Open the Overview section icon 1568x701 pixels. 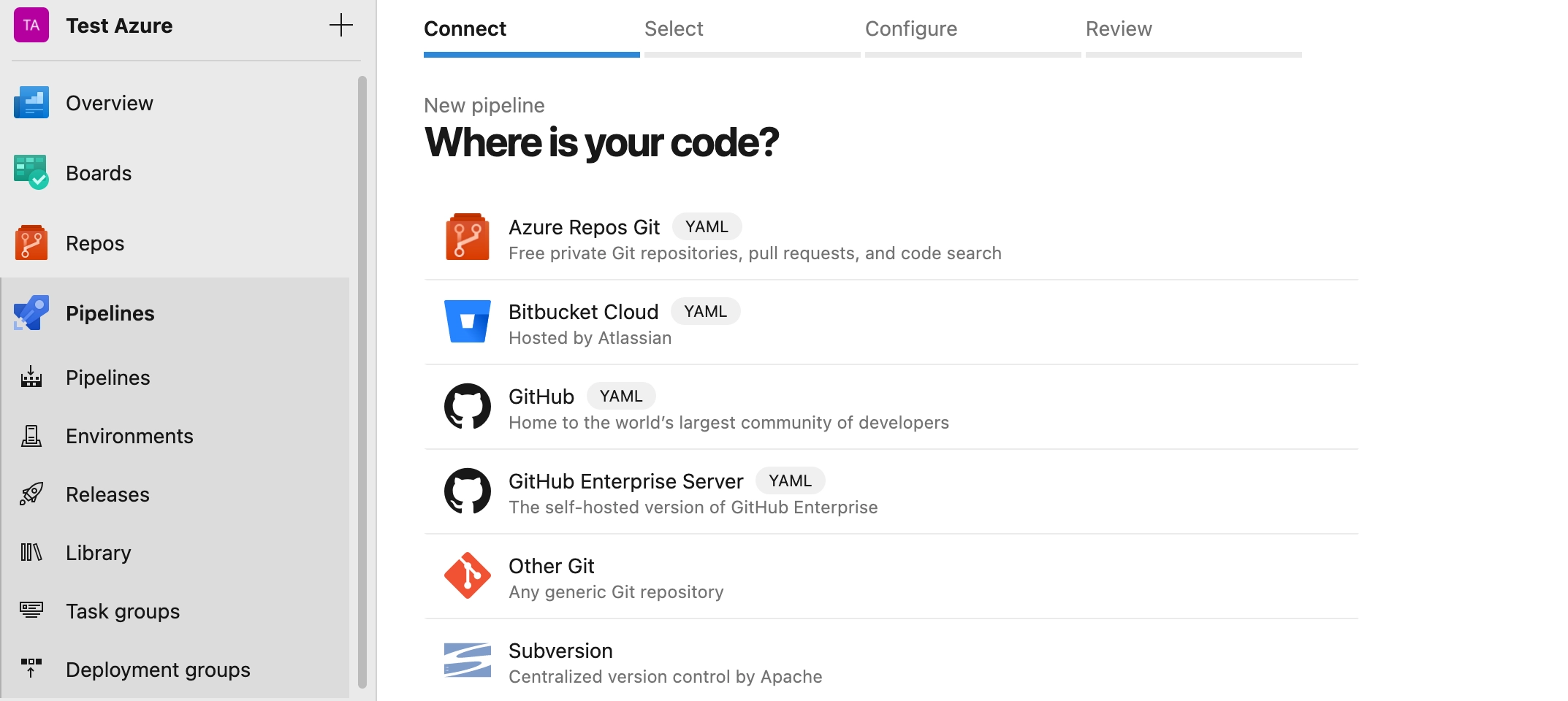coord(31,103)
